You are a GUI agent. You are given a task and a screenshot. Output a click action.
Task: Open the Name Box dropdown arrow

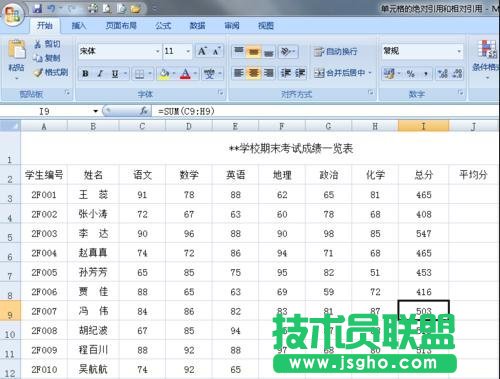click(96, 111)
